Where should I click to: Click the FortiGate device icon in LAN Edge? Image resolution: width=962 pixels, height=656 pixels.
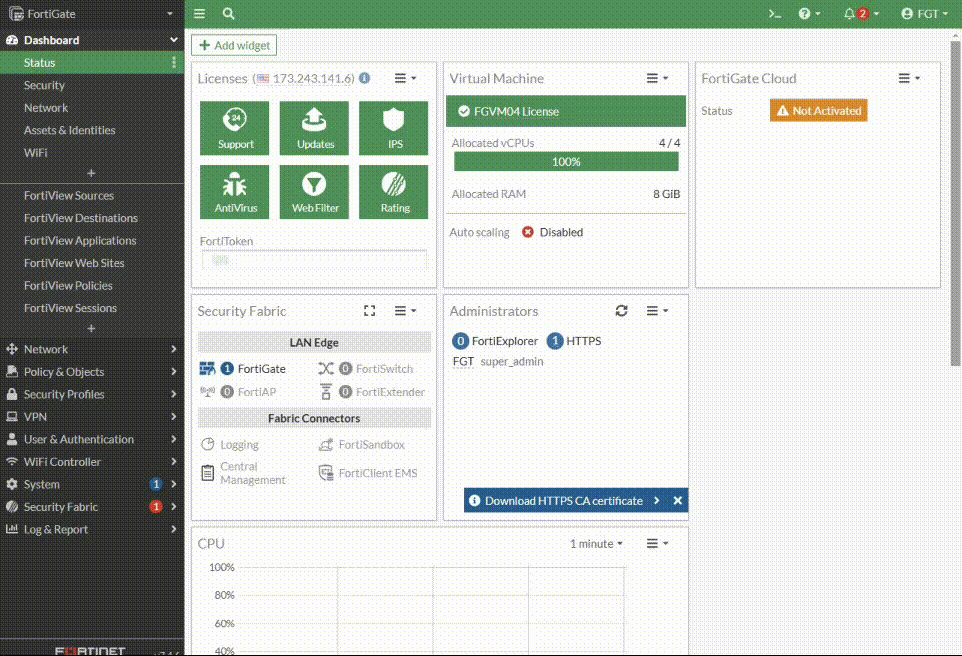tap(207, 368)
